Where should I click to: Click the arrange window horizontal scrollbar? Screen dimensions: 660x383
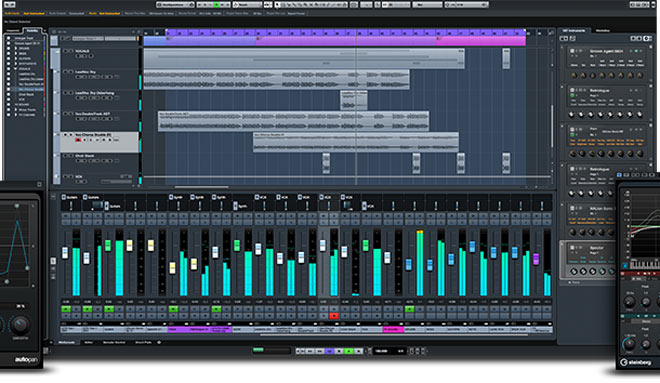202,187
